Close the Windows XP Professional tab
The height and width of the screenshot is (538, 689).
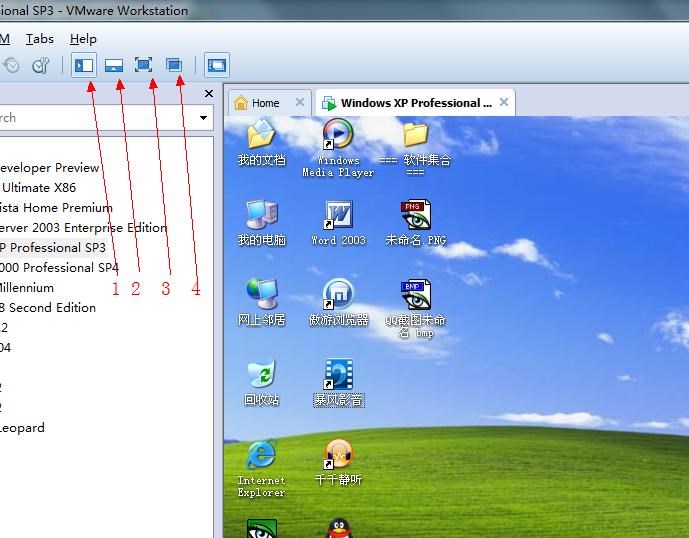(504, 102)
